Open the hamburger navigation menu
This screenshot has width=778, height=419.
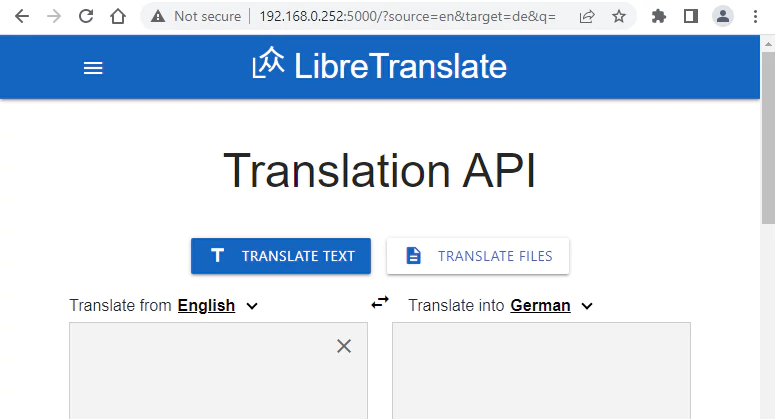(93, 68)
